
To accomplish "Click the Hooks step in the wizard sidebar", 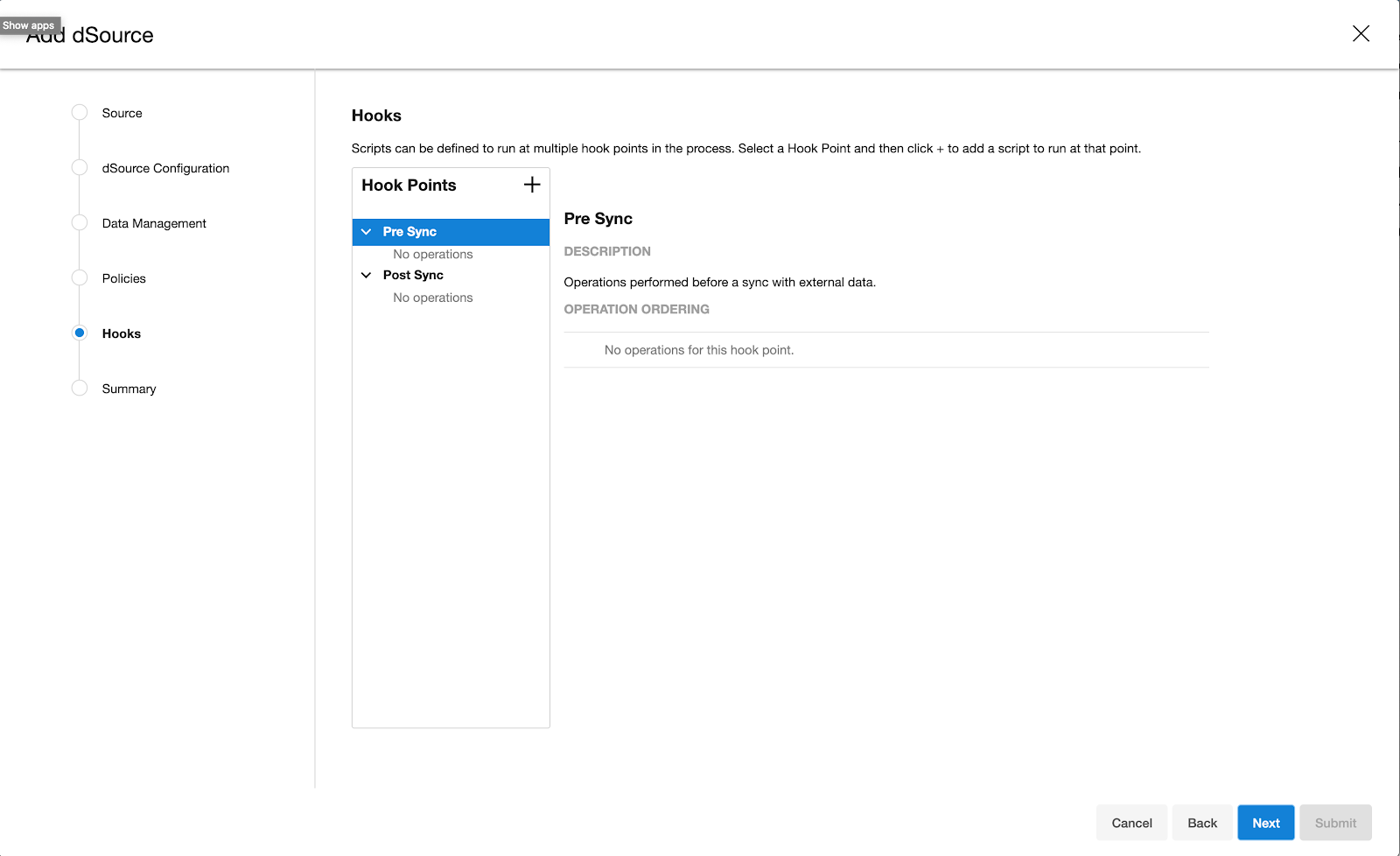I will (x=121, y=333).
